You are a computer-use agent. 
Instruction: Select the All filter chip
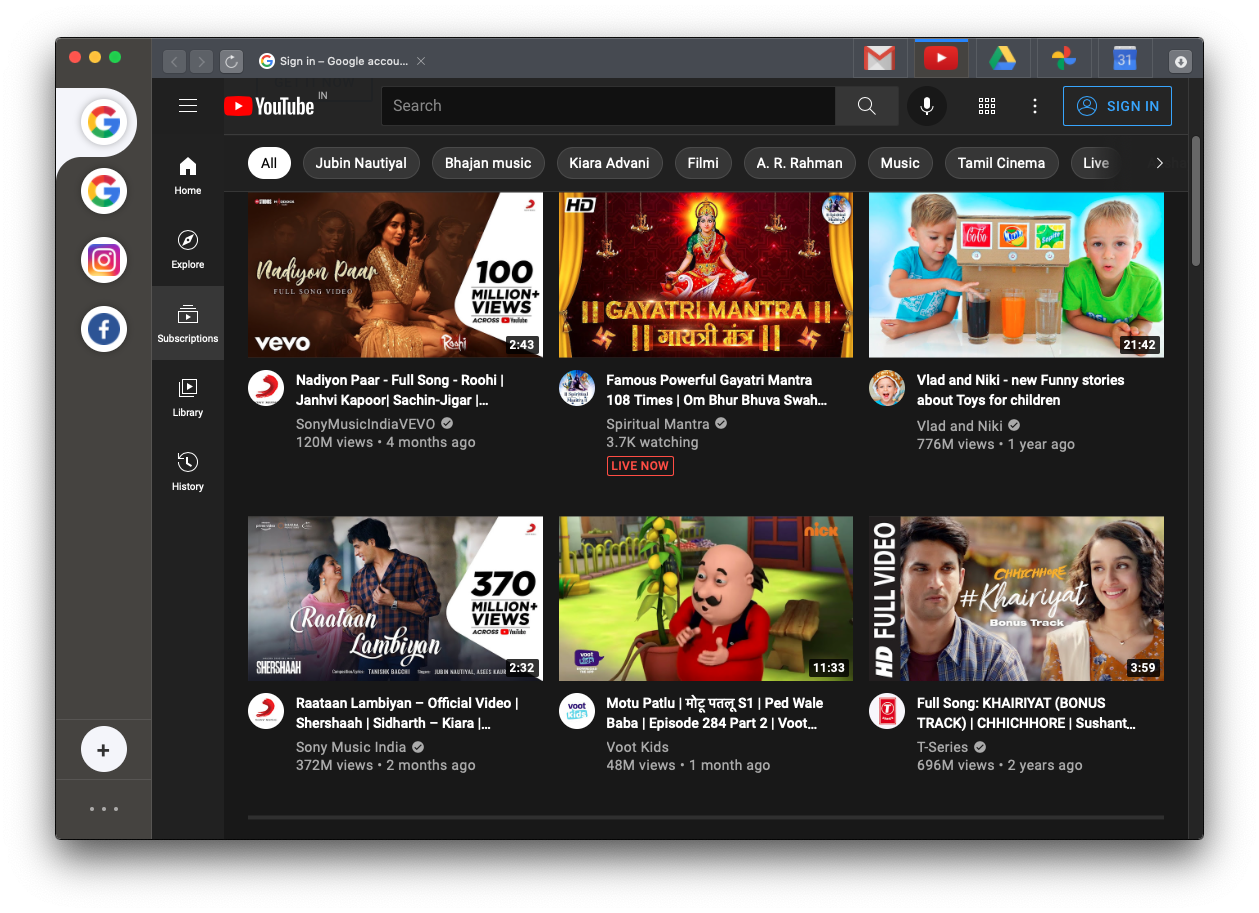click(269, 163)
